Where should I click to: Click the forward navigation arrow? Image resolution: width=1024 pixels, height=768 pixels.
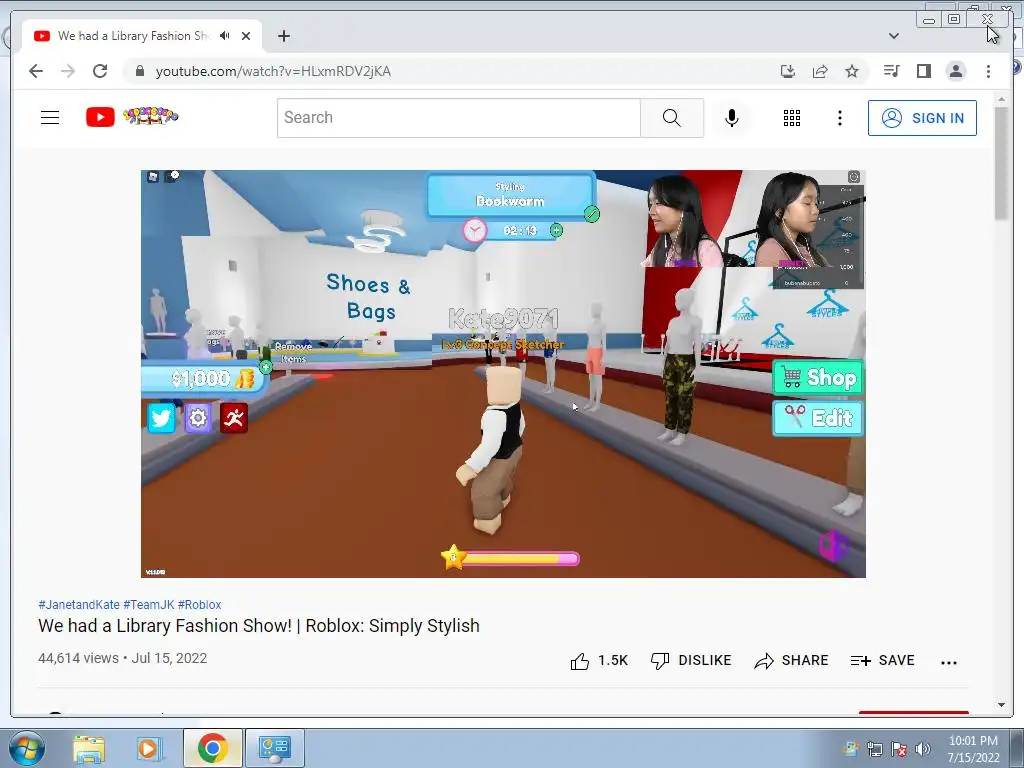point(68,71)
